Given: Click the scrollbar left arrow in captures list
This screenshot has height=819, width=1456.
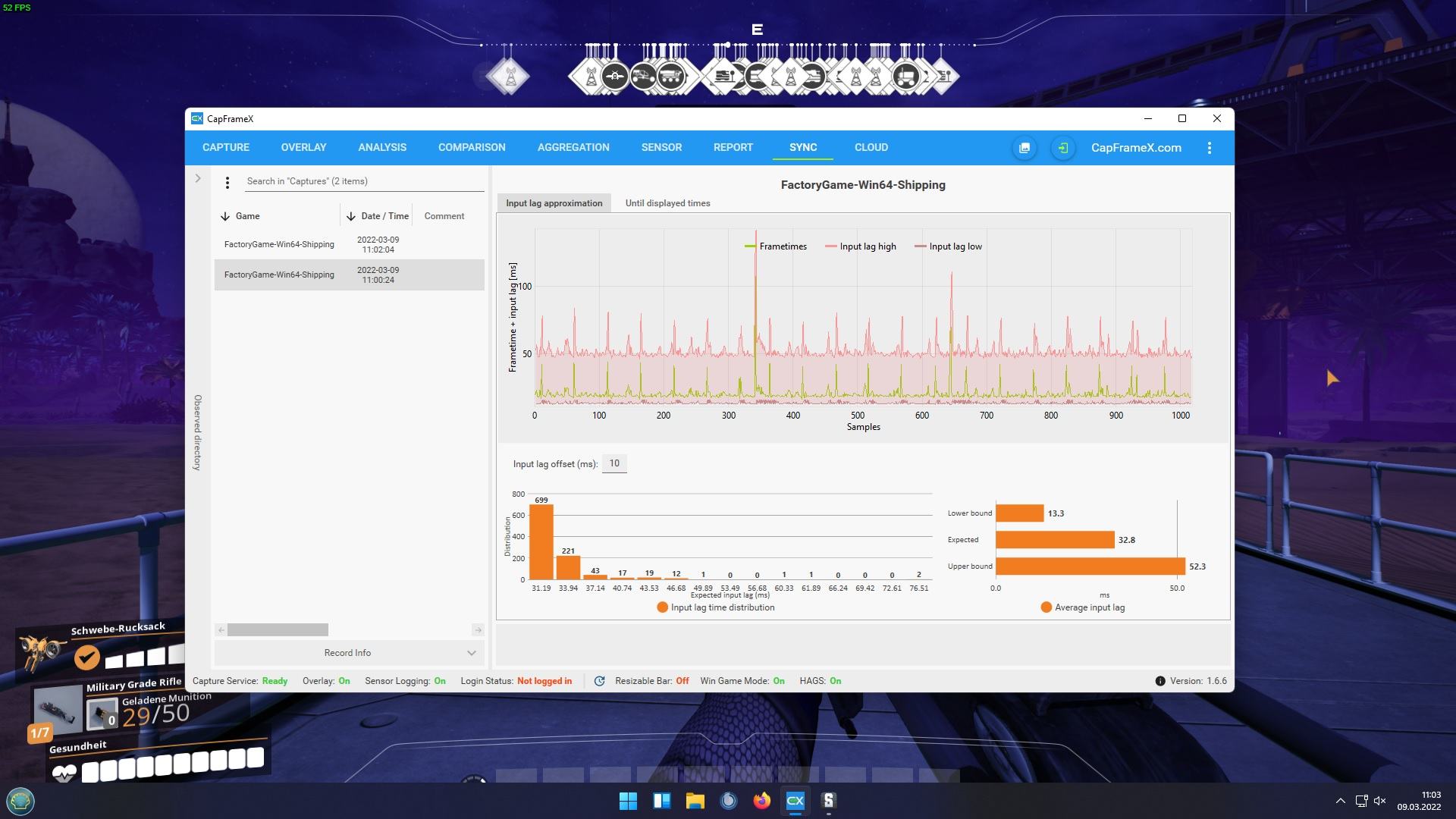Looking at the screenshot, I should [x=221, y=630].
